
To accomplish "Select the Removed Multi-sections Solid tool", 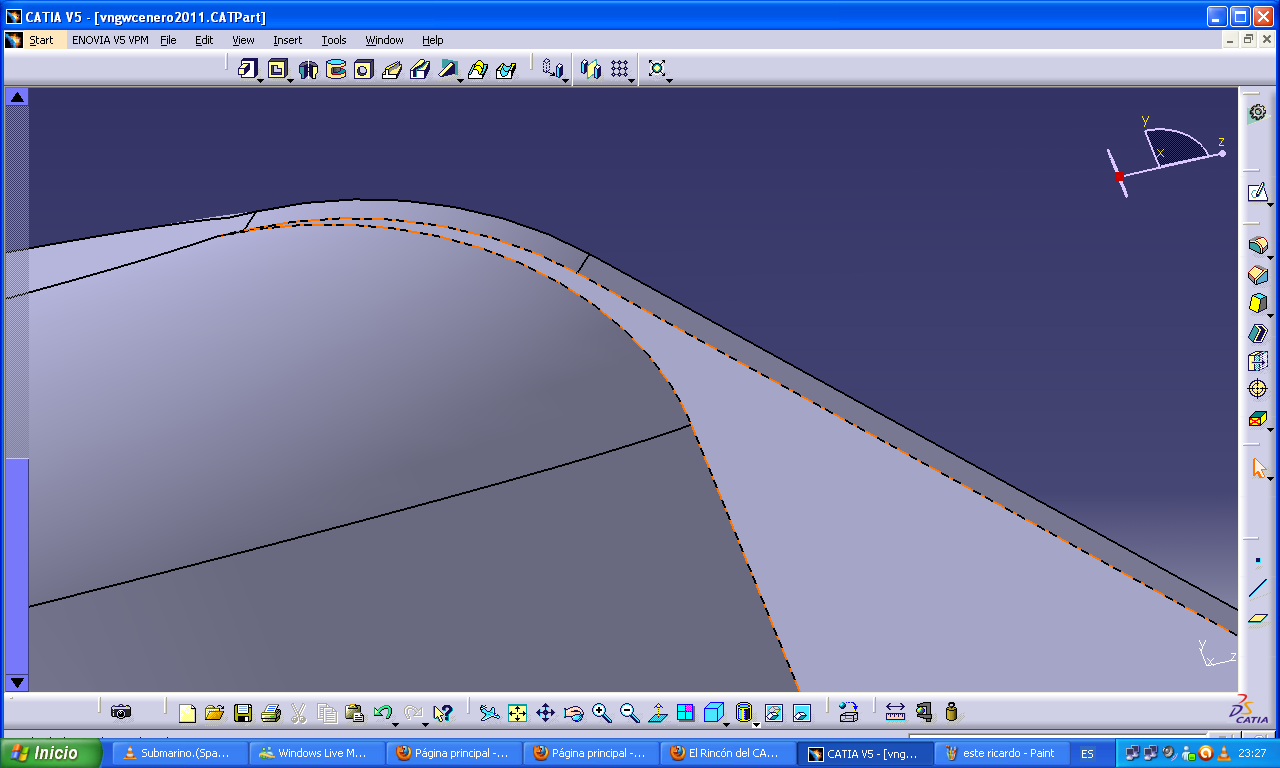I will click(x=506, y=69).
